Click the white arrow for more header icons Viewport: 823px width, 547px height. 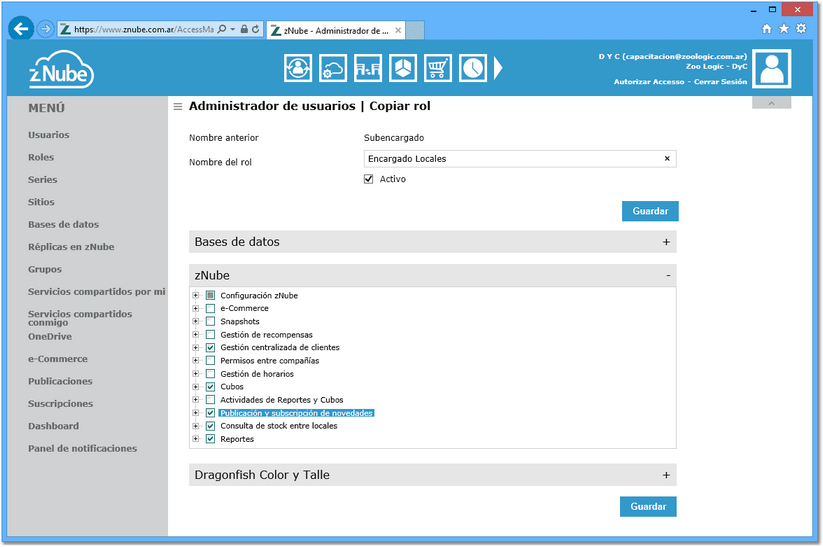point(498,68)
